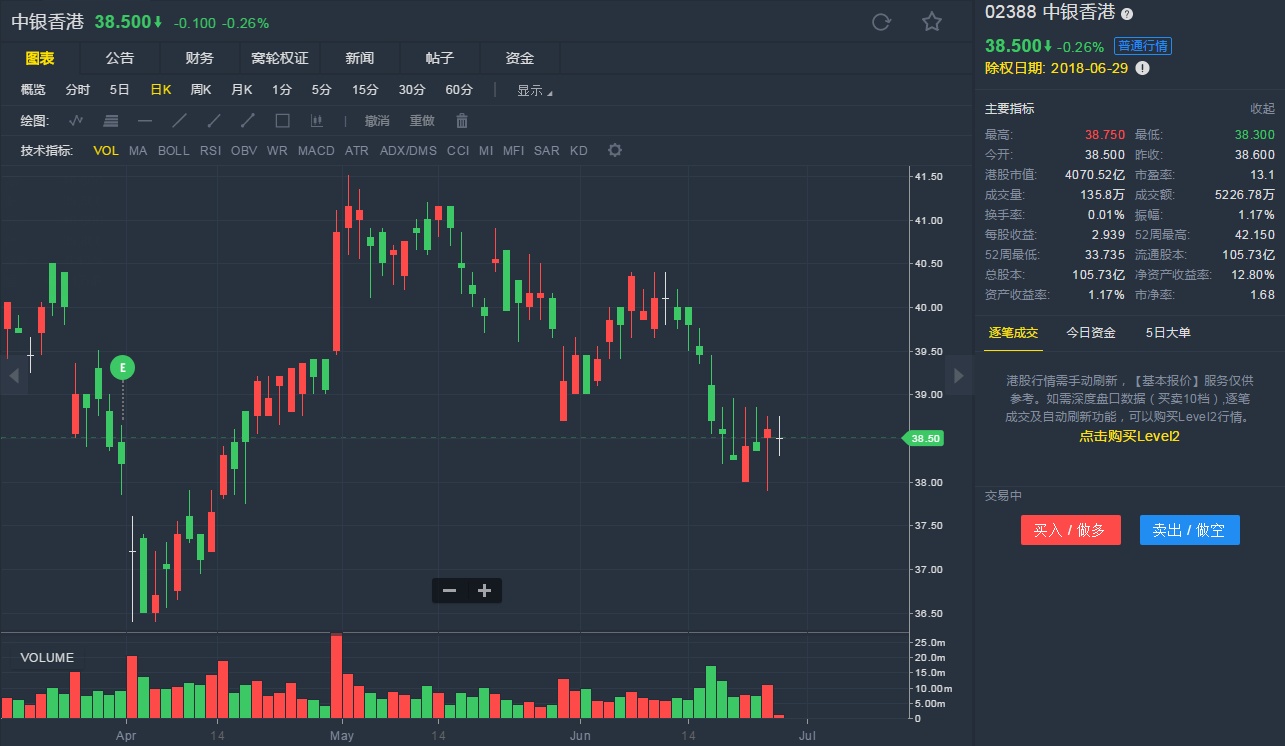This screenshot has width=1285, height=746.
Task: Collapse main indicators with 收起
Action: pyautogui.click(x=1262, y=108)
